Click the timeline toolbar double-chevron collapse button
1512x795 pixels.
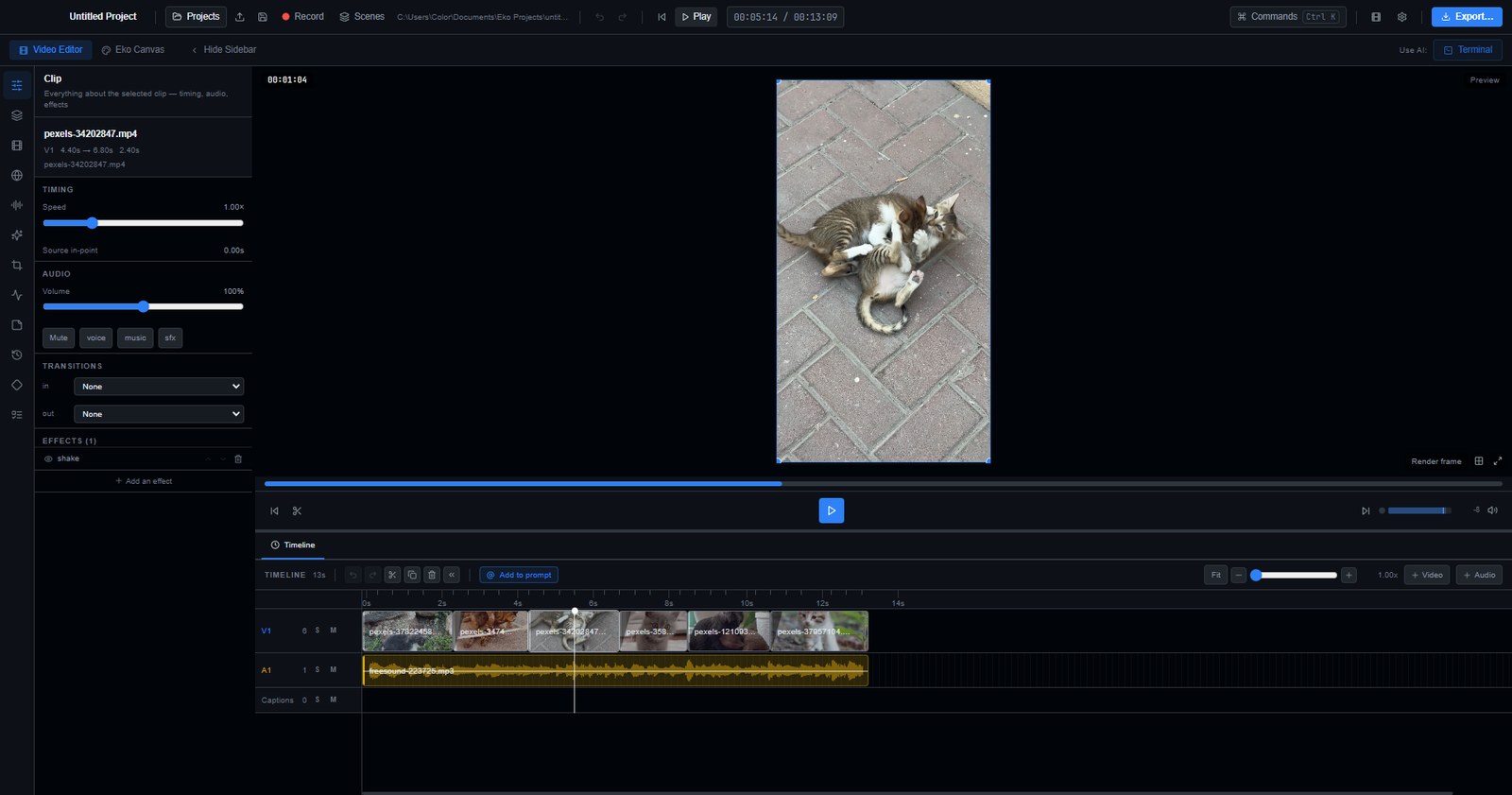pos(452,575)
